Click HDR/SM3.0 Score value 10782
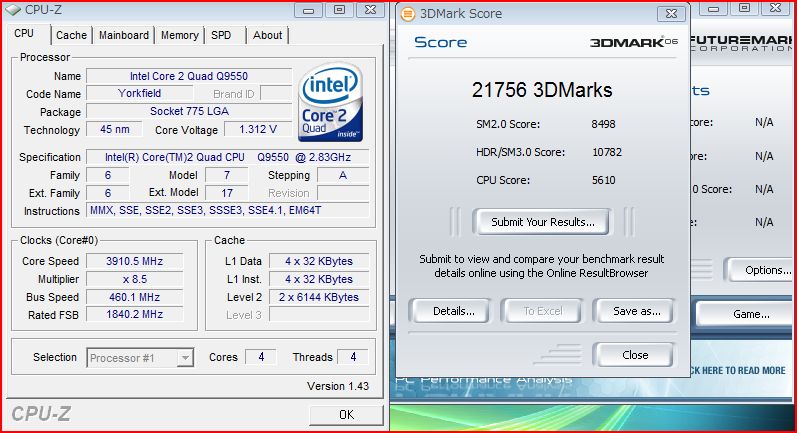 607,152
